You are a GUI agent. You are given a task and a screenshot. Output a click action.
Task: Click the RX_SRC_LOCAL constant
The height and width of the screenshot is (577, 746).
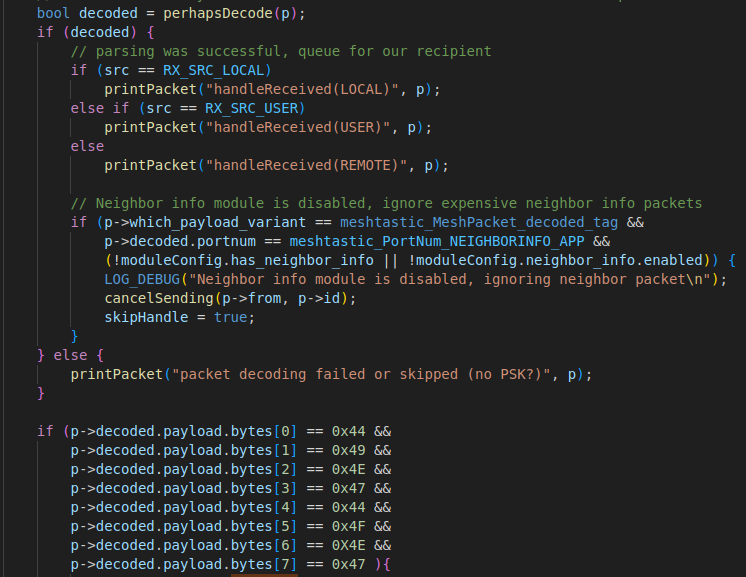pyautogui.click(x=213, y=70)
